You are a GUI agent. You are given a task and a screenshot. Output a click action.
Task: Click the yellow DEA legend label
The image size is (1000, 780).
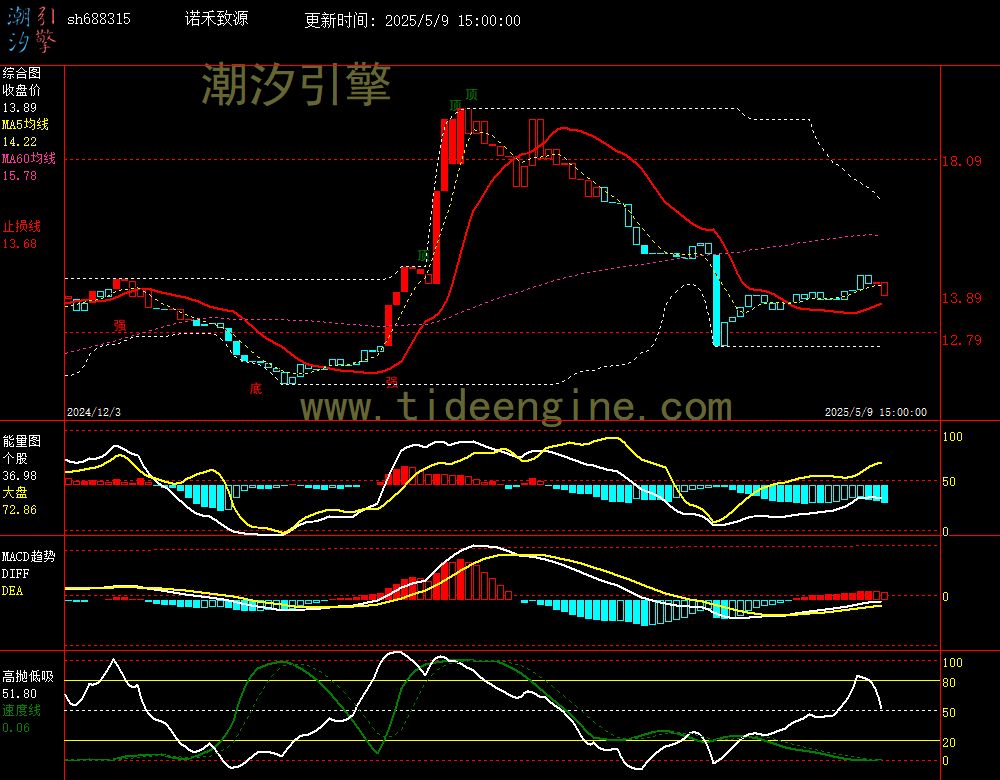(12, 591)
